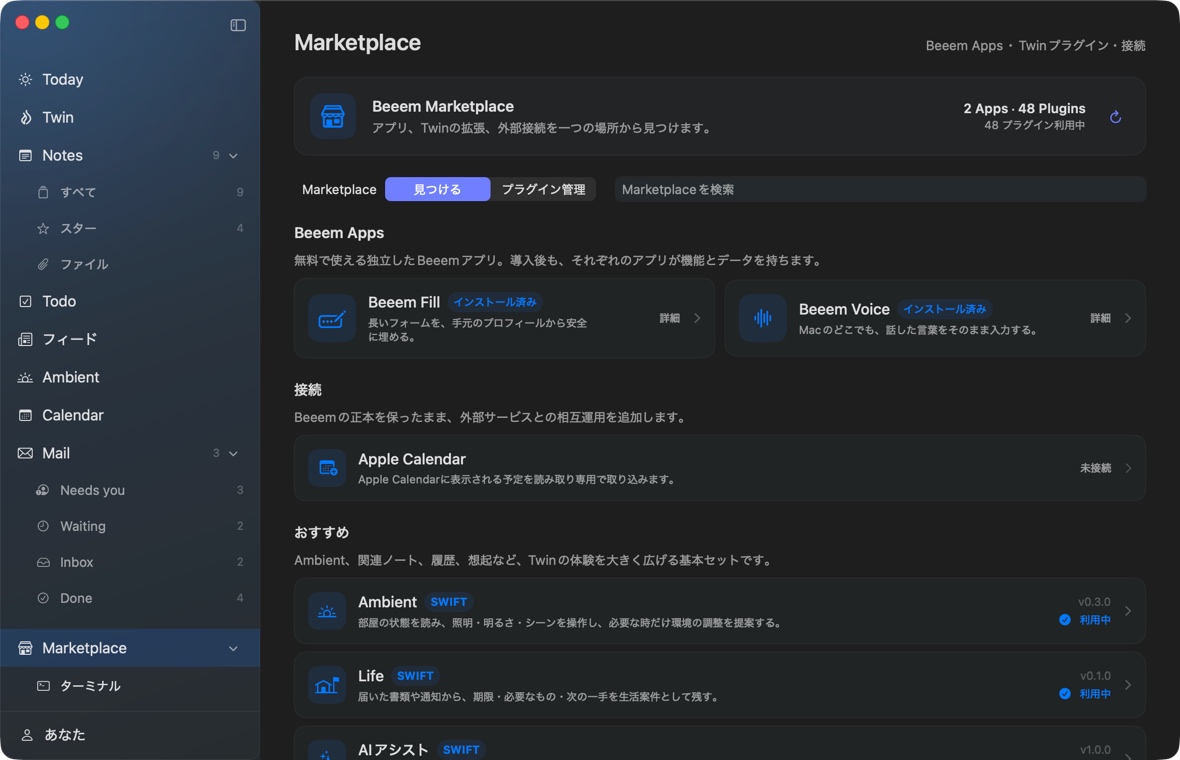1180x760 pixels.
Task: Open the Todo section
Action: point(130,301)
